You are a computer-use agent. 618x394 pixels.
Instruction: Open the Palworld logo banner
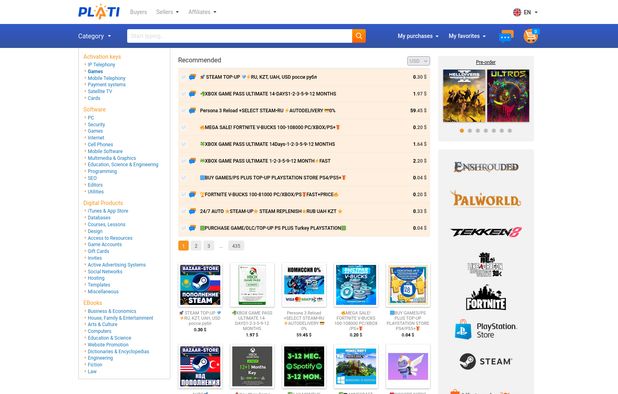click(486, 199)
